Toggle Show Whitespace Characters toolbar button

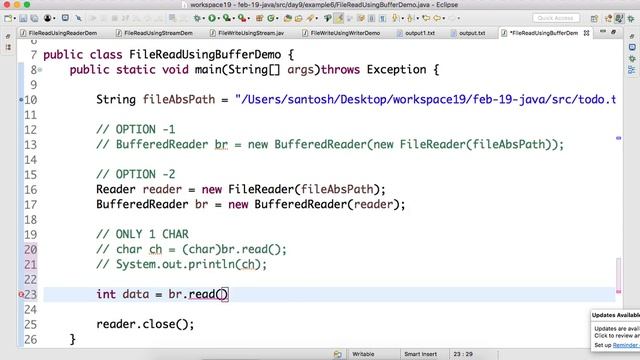coord(382,18)
